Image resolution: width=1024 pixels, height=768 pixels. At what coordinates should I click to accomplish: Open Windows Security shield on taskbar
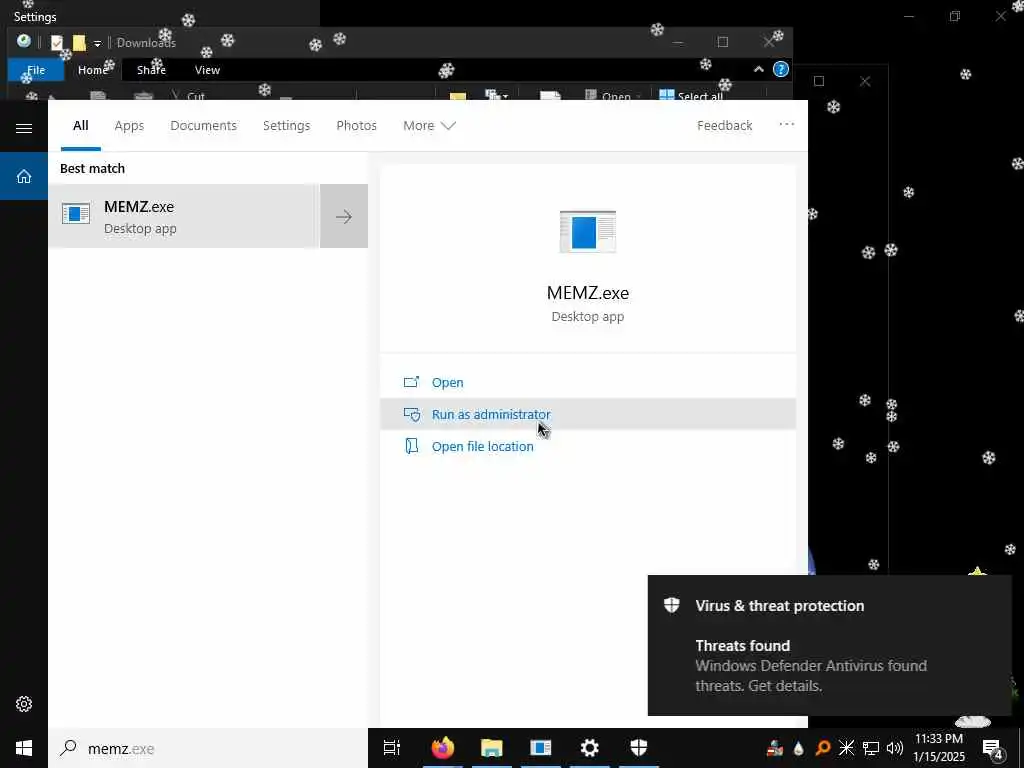click(639, 748)
